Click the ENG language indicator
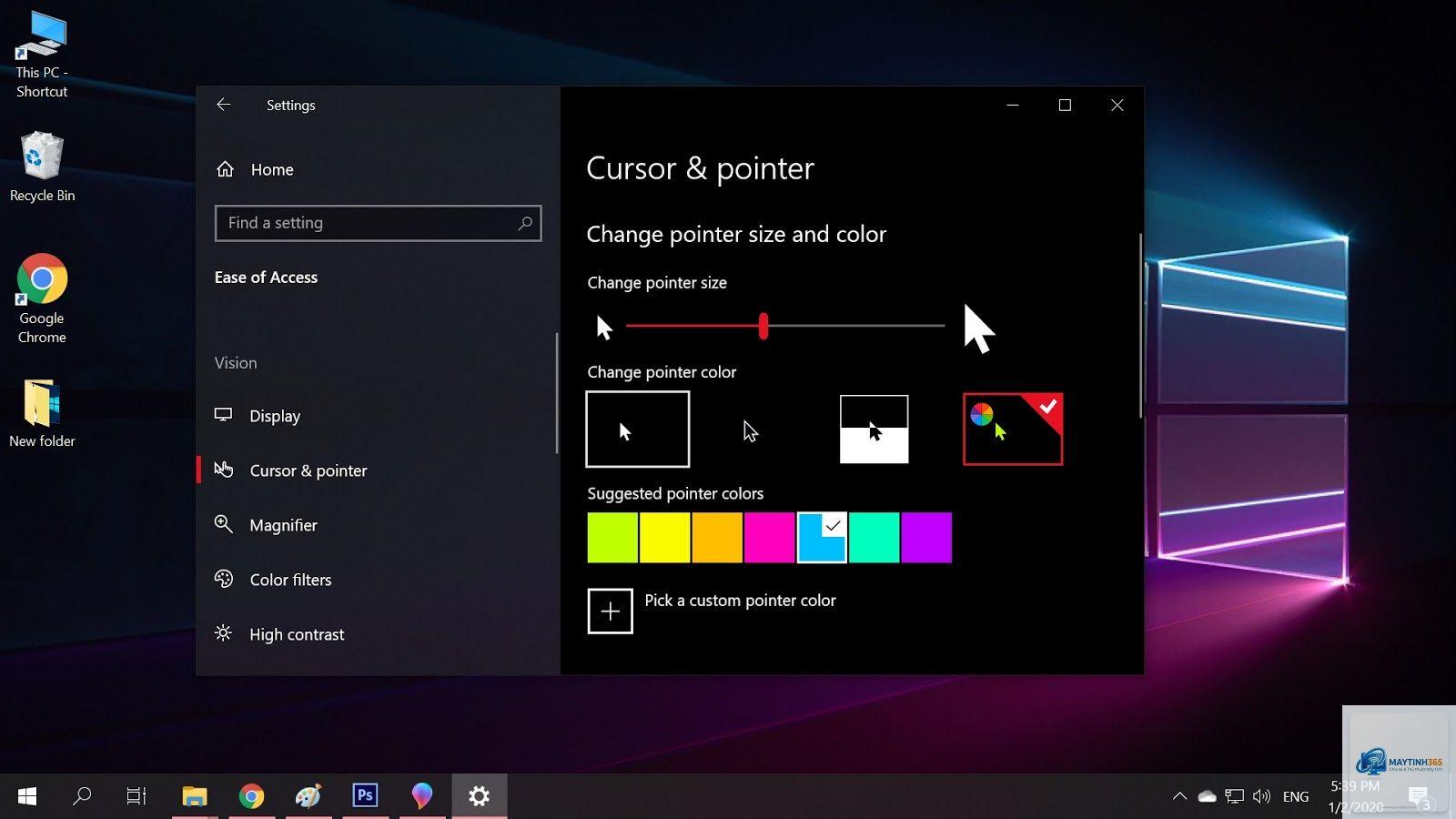1456x819 pixels. tap(1296, 796)
